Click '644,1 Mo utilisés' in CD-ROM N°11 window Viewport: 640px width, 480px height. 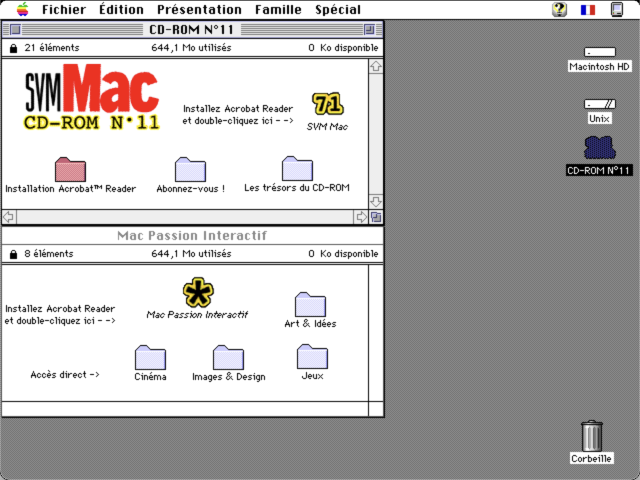pos(191,48)
